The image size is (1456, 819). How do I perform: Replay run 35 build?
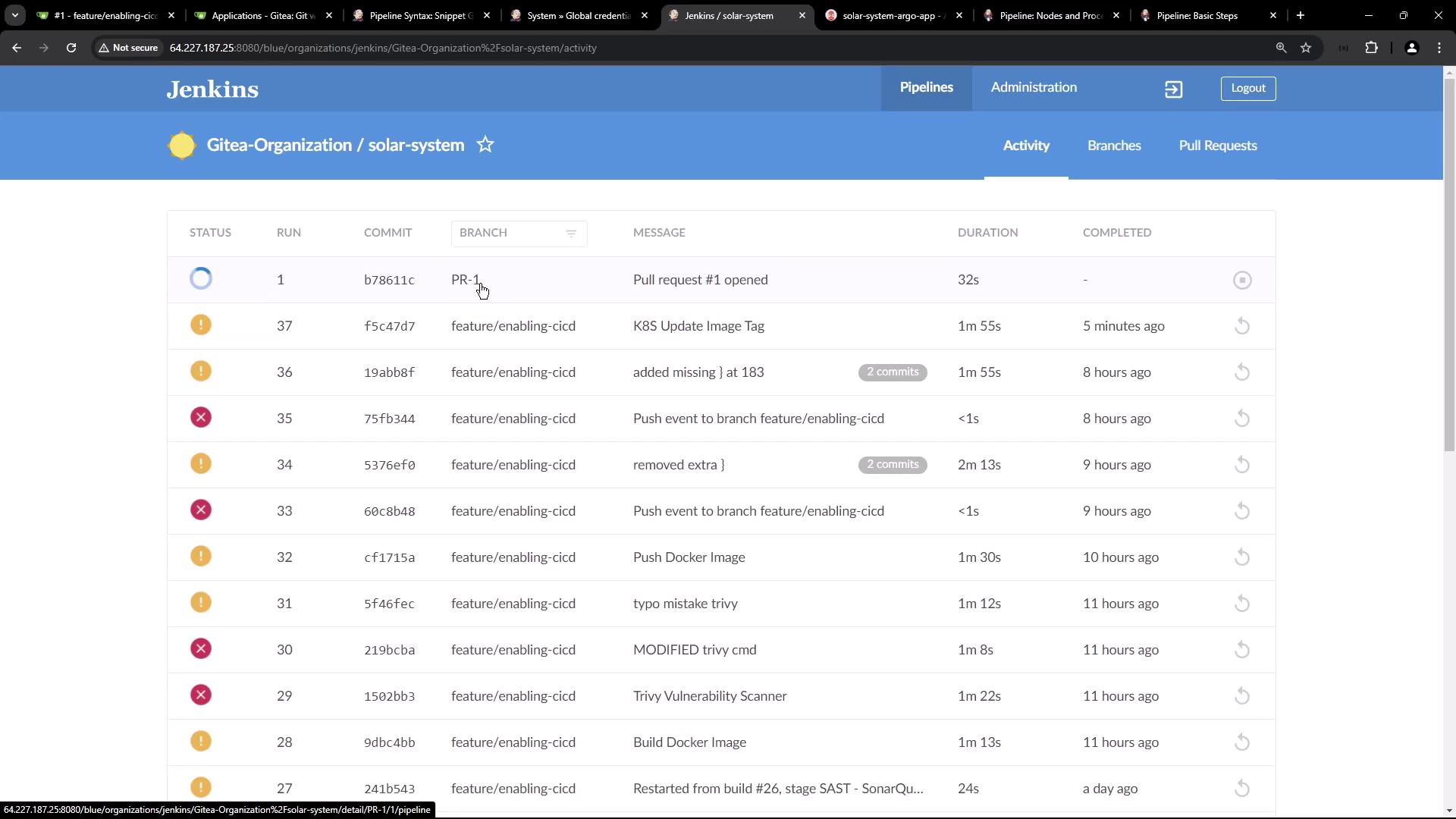point(1241,419)
